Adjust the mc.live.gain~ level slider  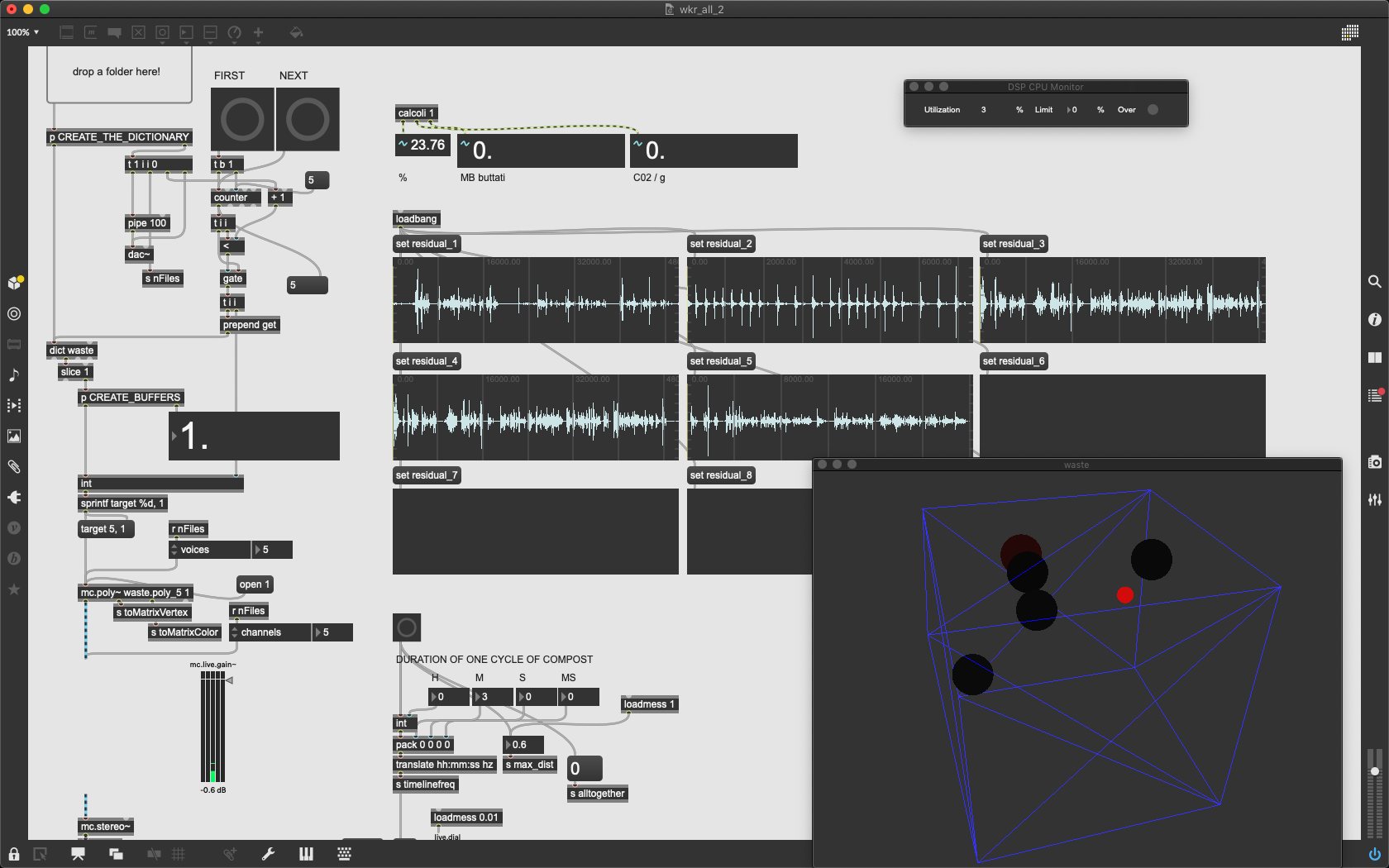pyautogui.click(x=212, y=726)
